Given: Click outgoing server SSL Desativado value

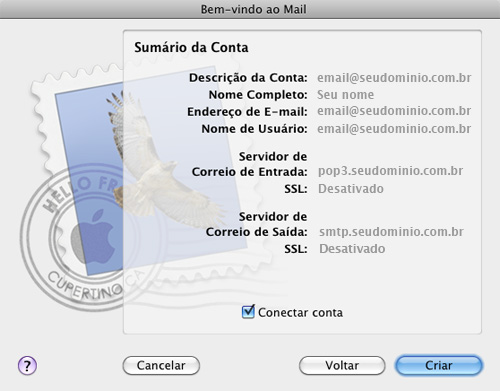Looking at the screenshot, I should pyautogui.click(x=352, y=249).
